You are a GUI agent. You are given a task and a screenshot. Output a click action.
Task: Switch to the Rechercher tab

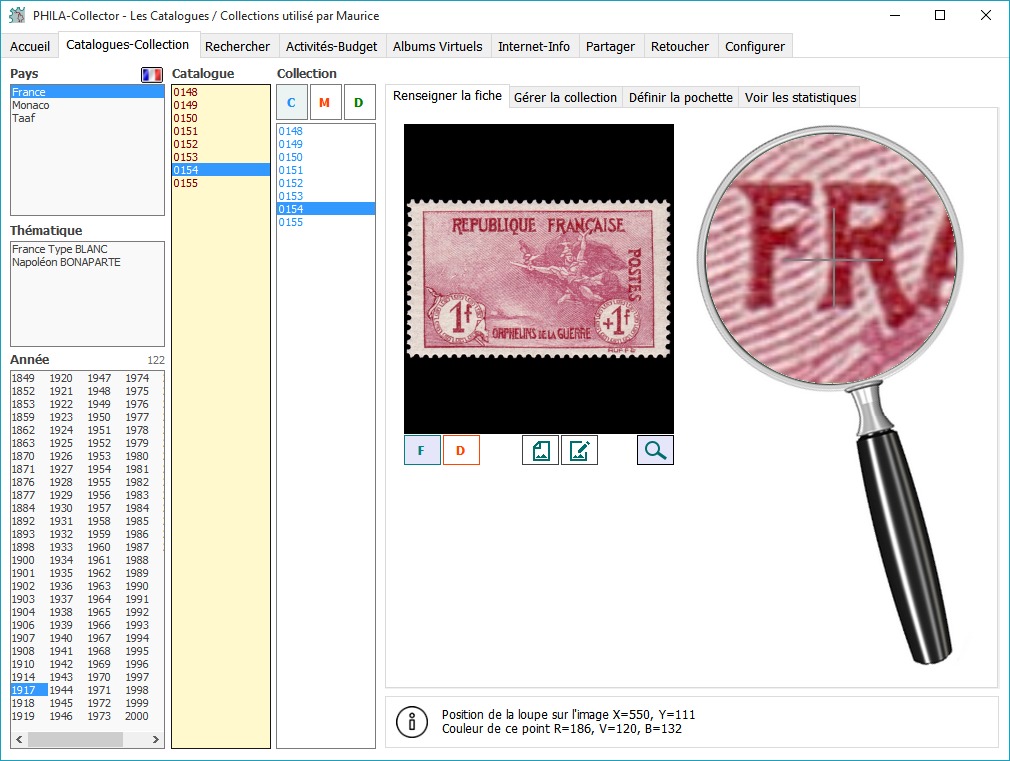click(x=237, y=46)
